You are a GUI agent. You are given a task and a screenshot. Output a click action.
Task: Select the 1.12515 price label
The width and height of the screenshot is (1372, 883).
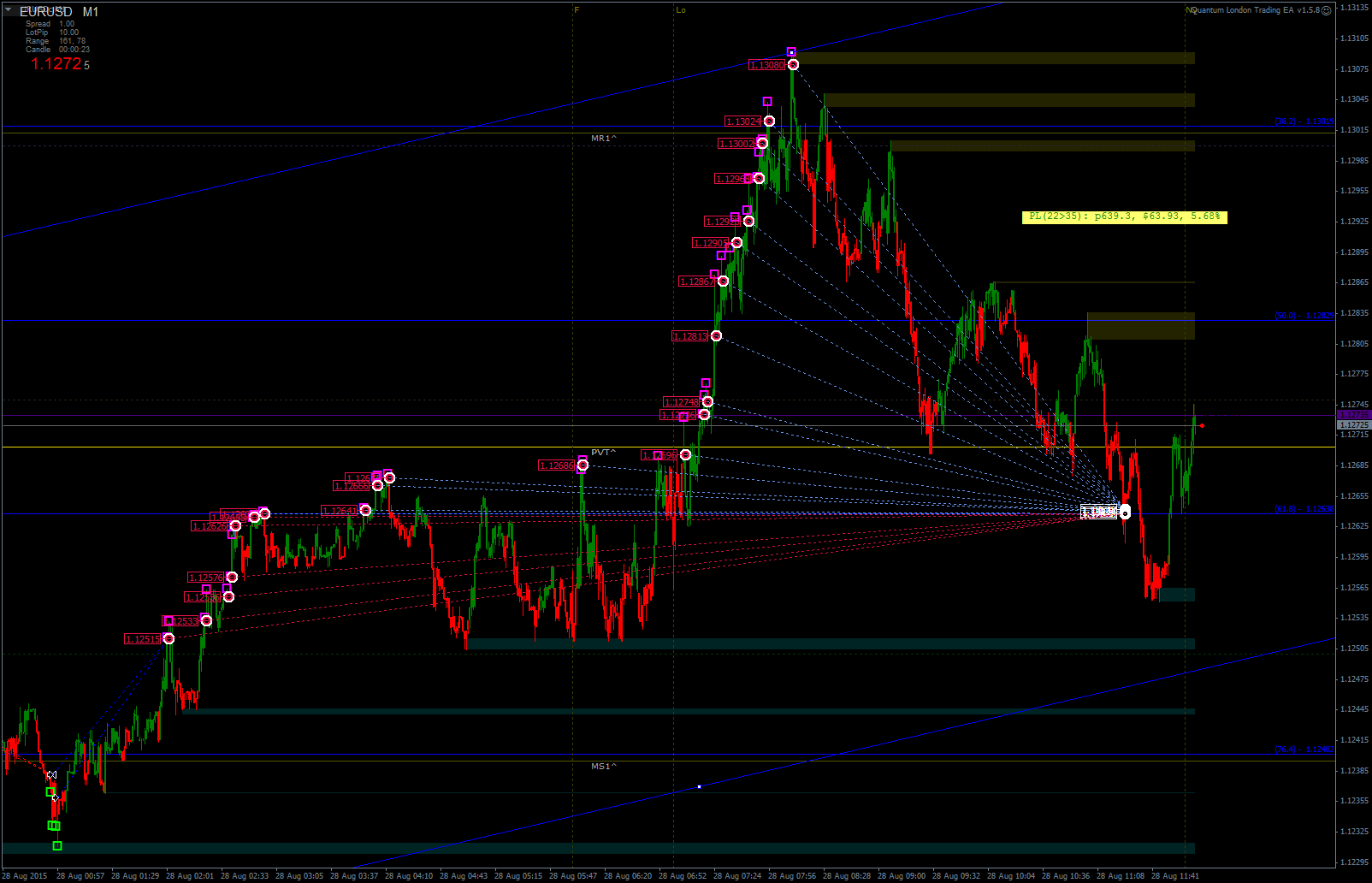point(143,639)
